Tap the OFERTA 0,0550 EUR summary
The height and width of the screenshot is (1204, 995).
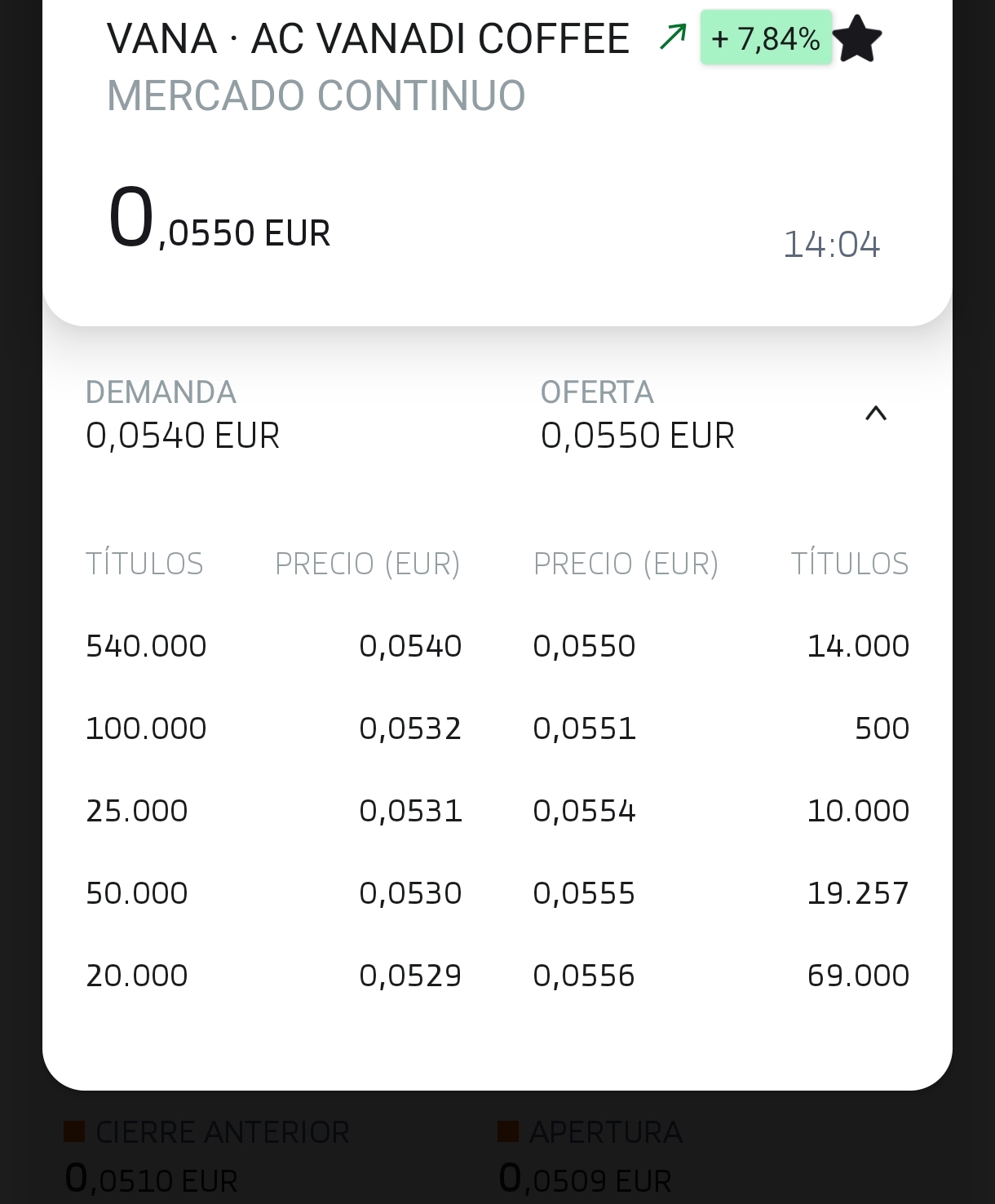click(637, 414)
